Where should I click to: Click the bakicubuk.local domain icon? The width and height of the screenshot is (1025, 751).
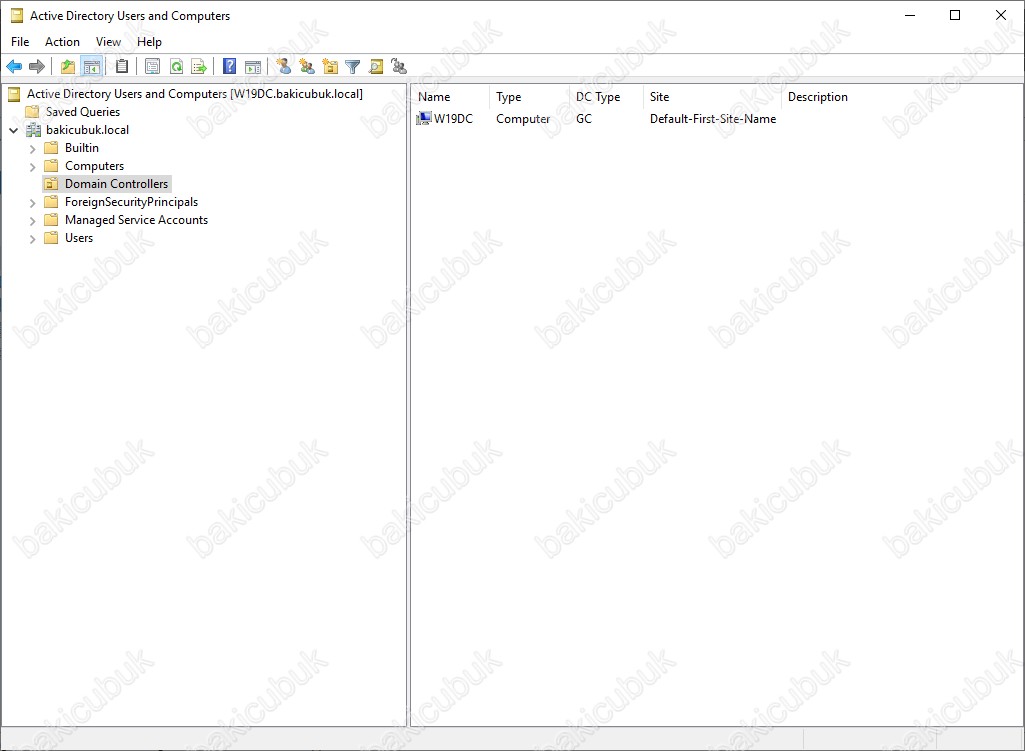(33, 130)
